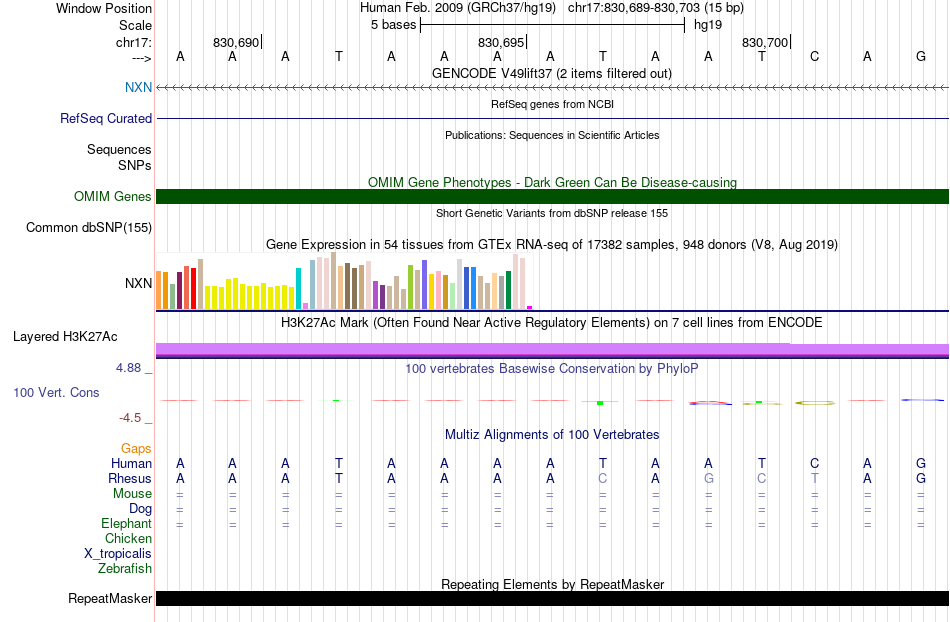Click the H3K27Ac Mark track title

[552, 322]
